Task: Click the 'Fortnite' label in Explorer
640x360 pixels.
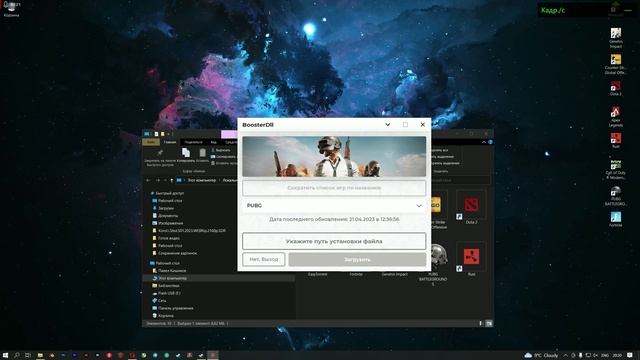Action: [x=356, y=274]
